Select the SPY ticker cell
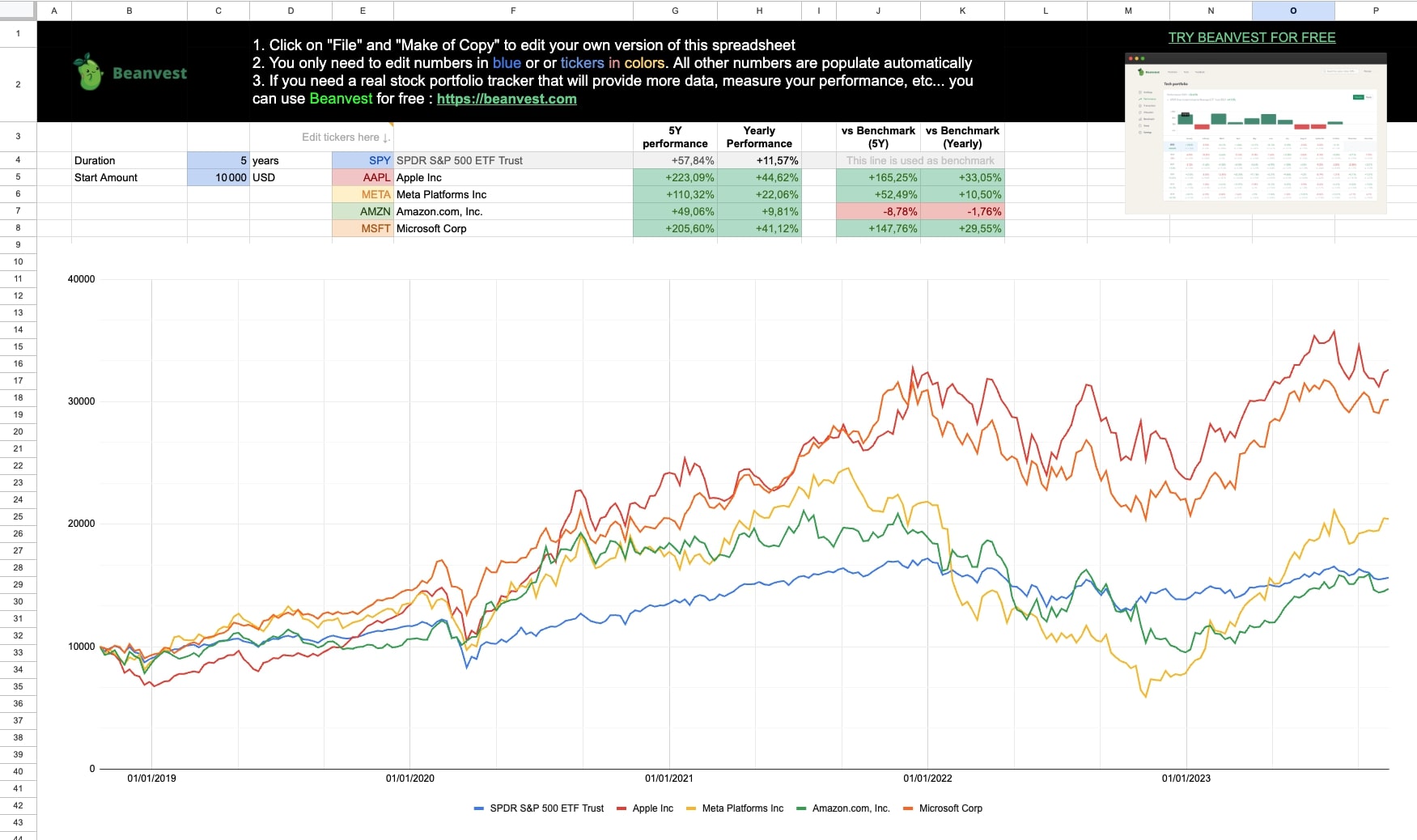 point(363,160)
